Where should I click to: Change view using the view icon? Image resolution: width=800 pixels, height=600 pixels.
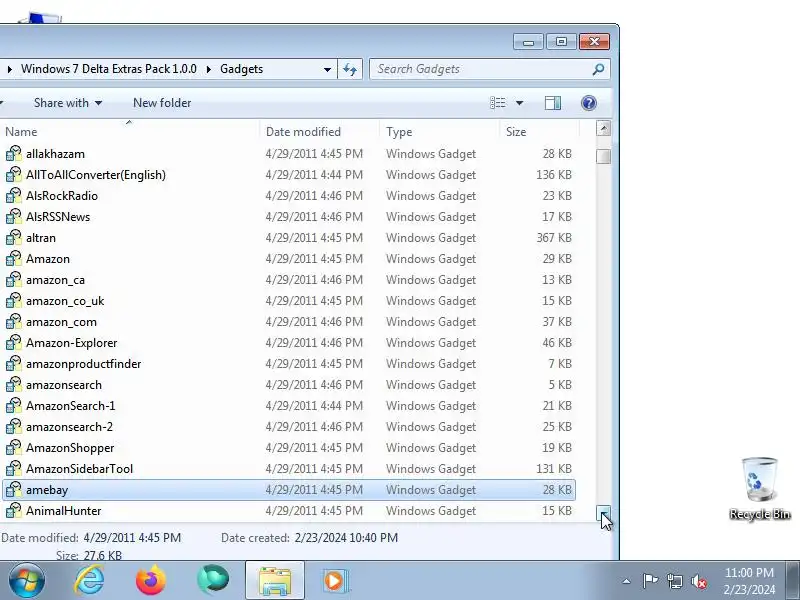(497, 103)
